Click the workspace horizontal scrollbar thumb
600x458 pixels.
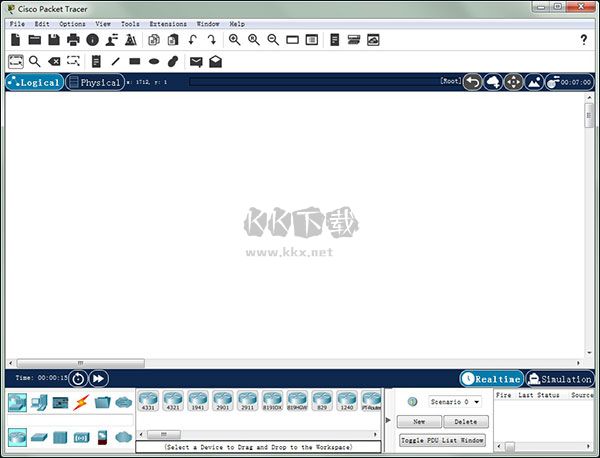80,363
